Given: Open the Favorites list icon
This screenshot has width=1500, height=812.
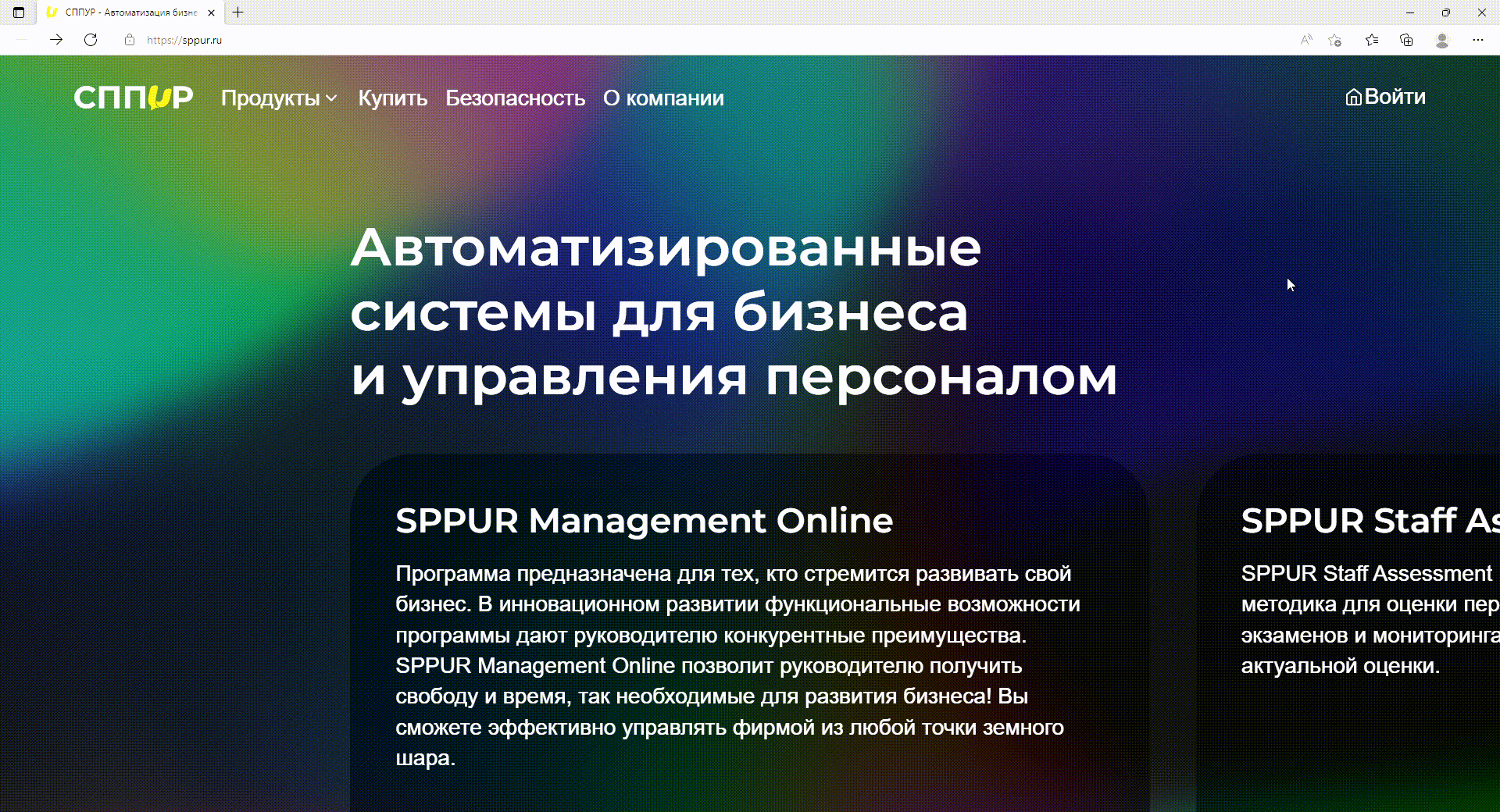Looking at the screenshot, I should tap(1372, 40).
